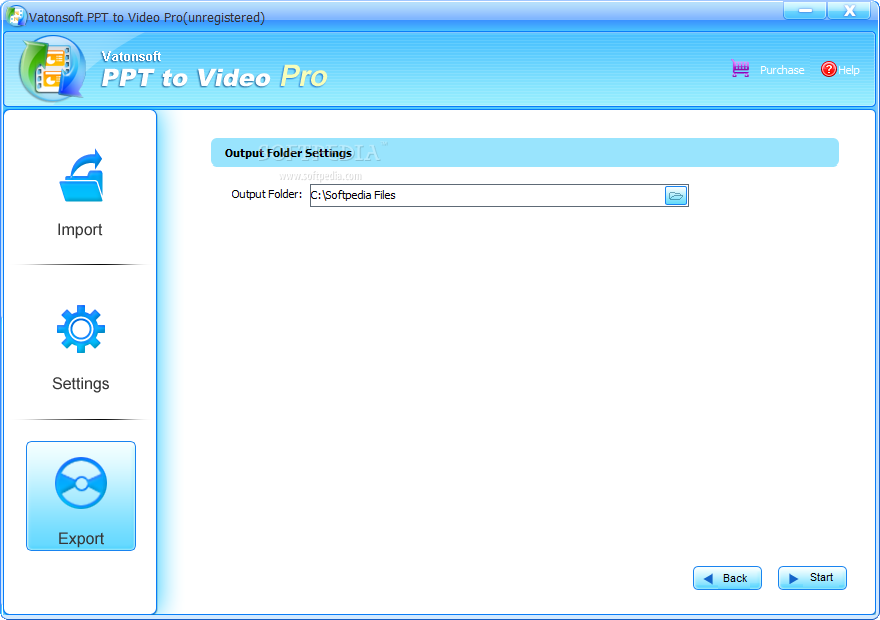
Task: Open the Import step in sidebar
Action: [x=80, y=193]
